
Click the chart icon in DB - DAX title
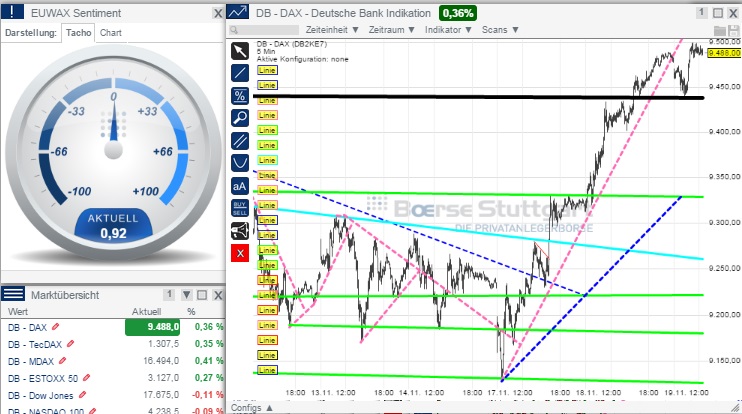(238, 12)
